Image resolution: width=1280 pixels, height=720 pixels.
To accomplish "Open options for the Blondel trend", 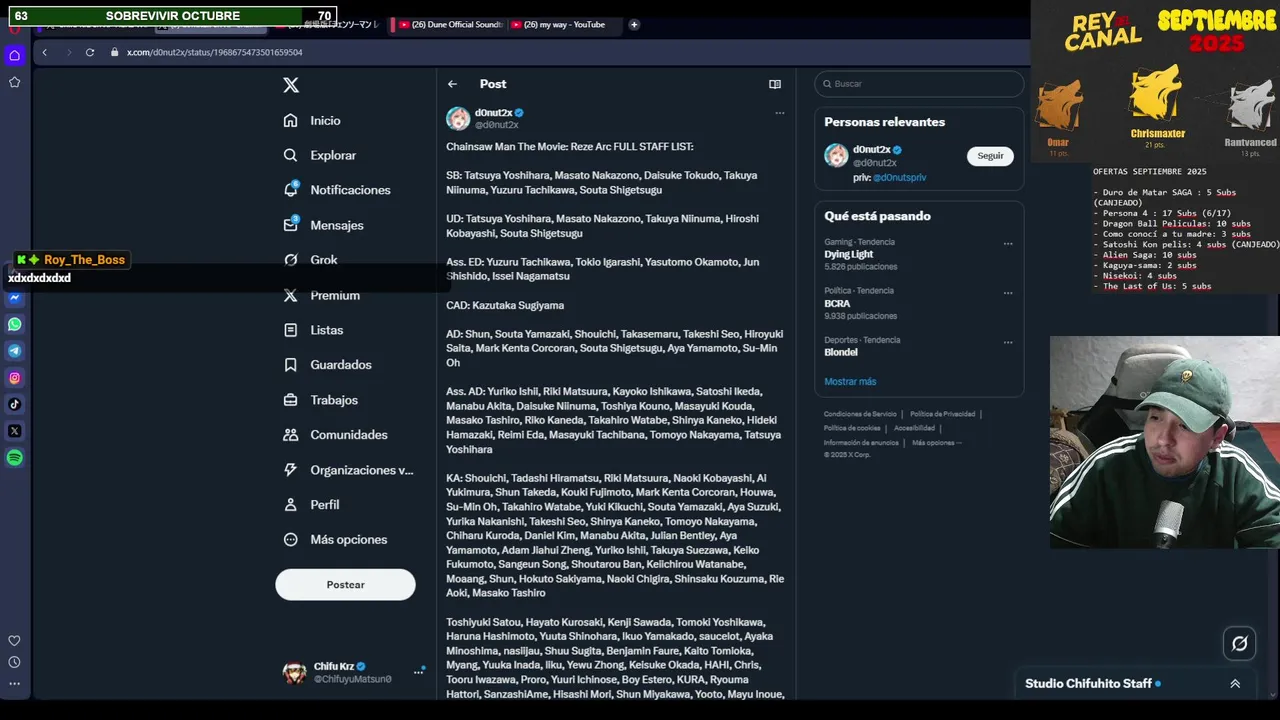I will [1008, 342].
